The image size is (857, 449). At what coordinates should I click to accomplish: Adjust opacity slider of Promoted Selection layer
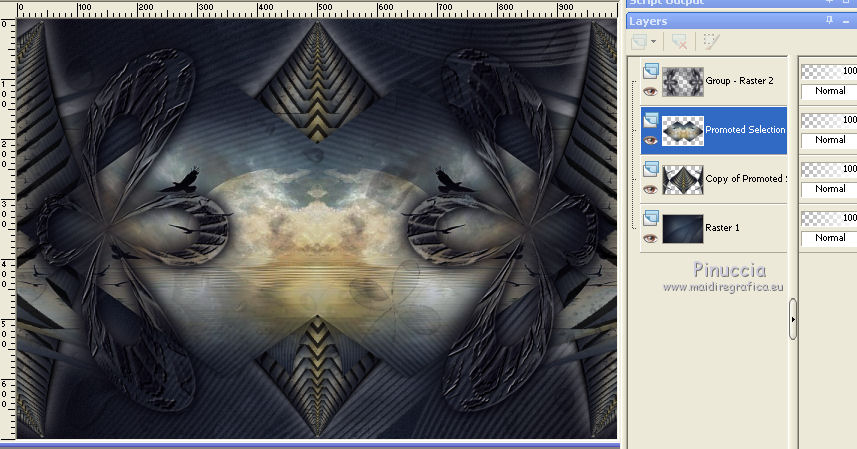[829, 120]
